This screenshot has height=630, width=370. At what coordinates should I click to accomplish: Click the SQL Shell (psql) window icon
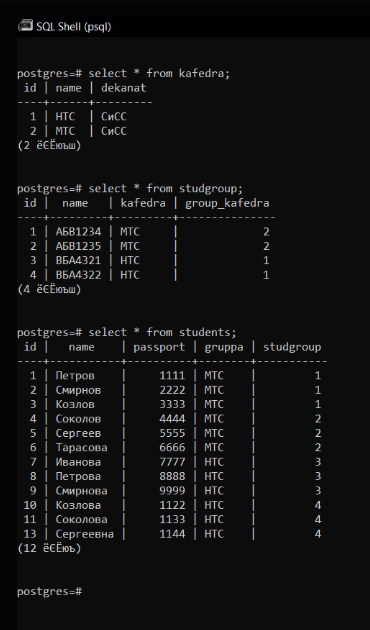(x=25, y=26)
